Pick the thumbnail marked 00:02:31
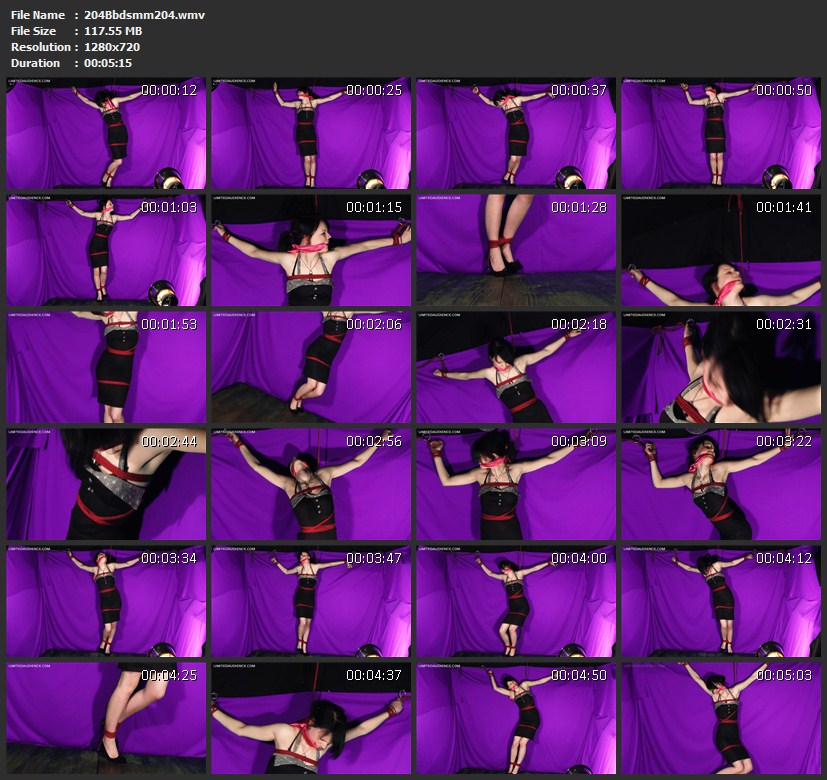The width and height of the screenshot is (827, 780). pos(721,368)
